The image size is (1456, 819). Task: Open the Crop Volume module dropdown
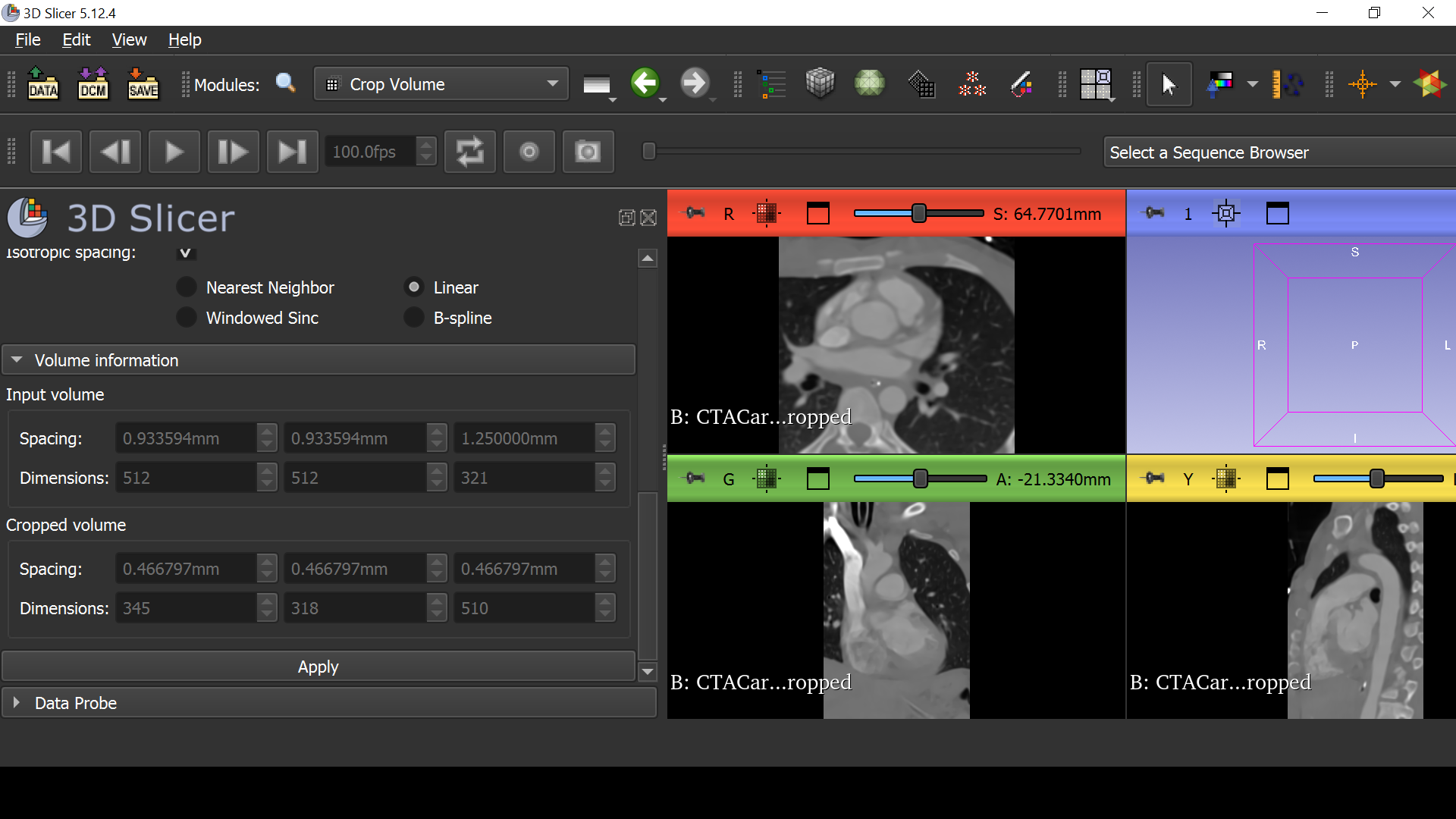click(x=441, y=84)
